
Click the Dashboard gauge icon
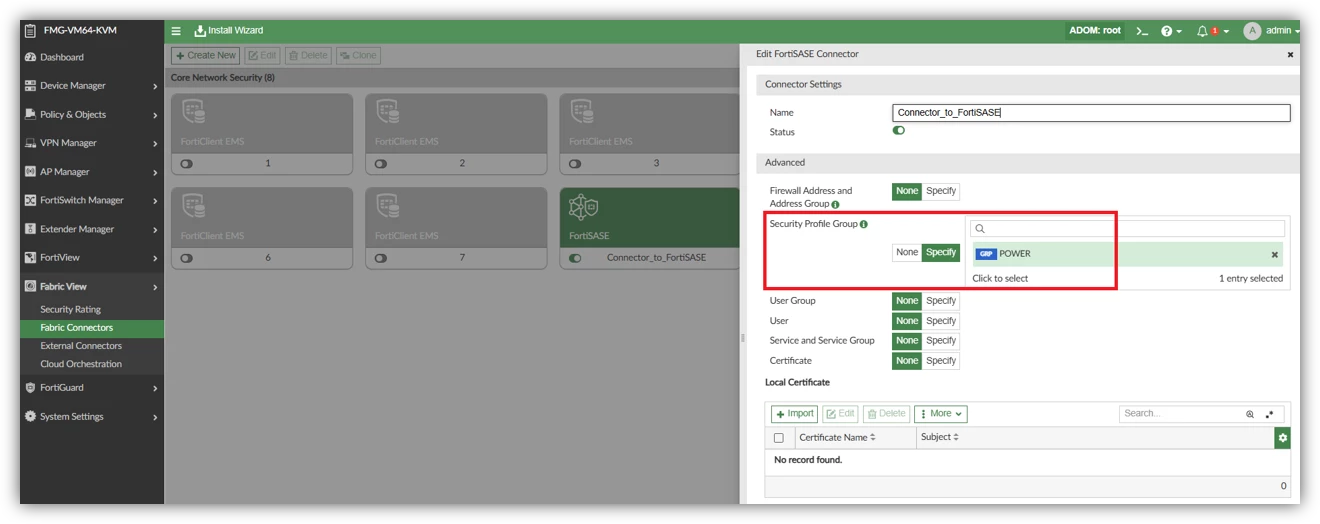tap(30, 57)
